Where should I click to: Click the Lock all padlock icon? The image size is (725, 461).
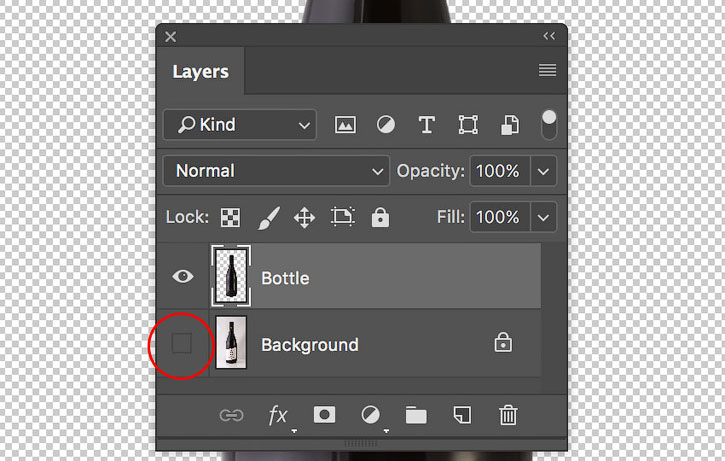[380, 217]
